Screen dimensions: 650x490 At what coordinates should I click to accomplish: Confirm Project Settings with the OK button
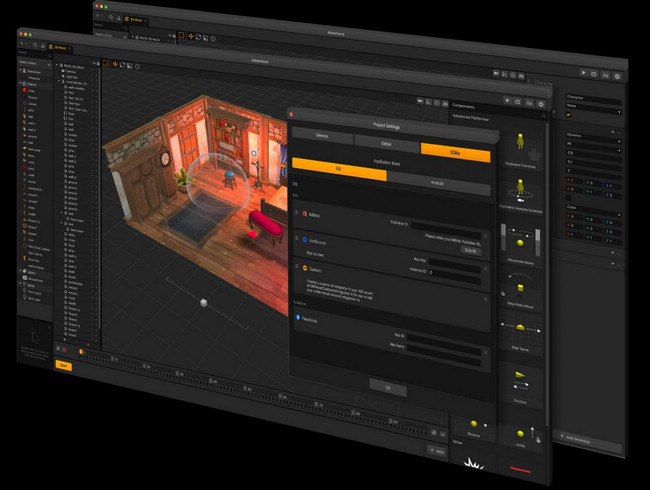(x=388, y=388)
